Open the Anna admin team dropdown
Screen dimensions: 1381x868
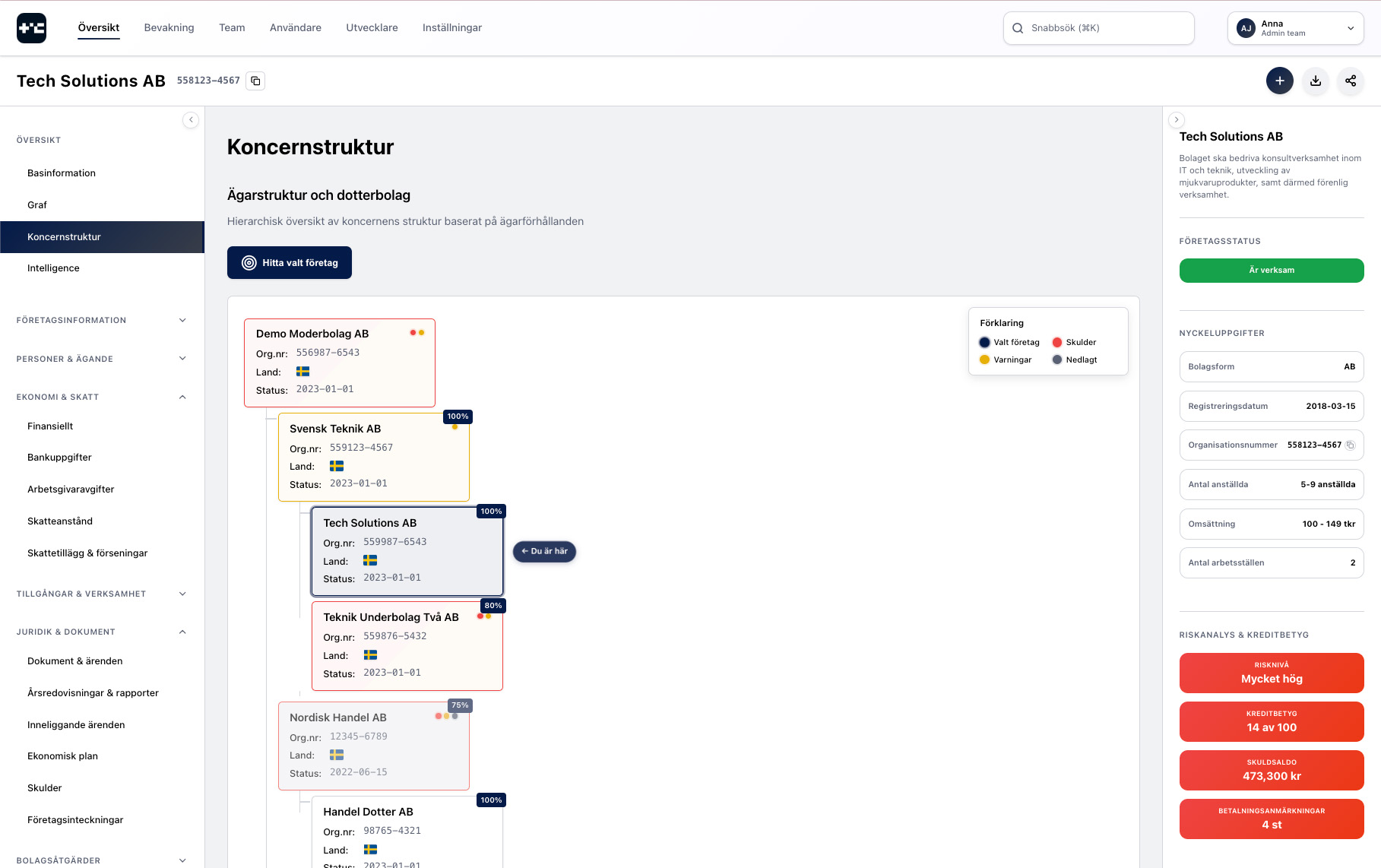[1294, 27]
